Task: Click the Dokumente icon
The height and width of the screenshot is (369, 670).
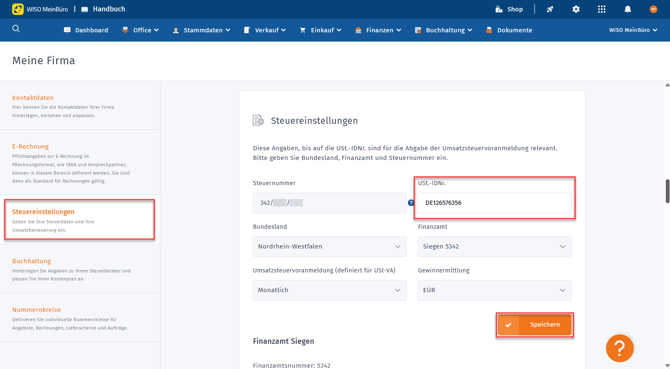Action: [489, 30]
